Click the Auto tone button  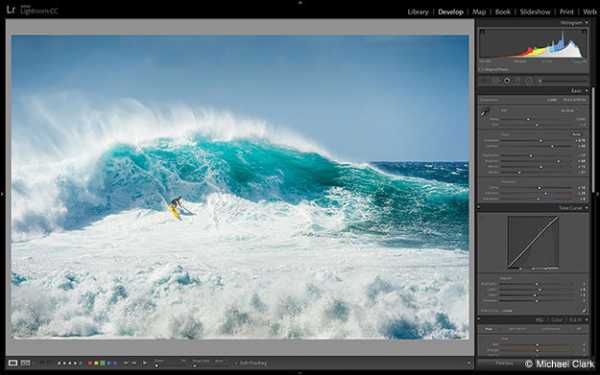coord(576,134)
